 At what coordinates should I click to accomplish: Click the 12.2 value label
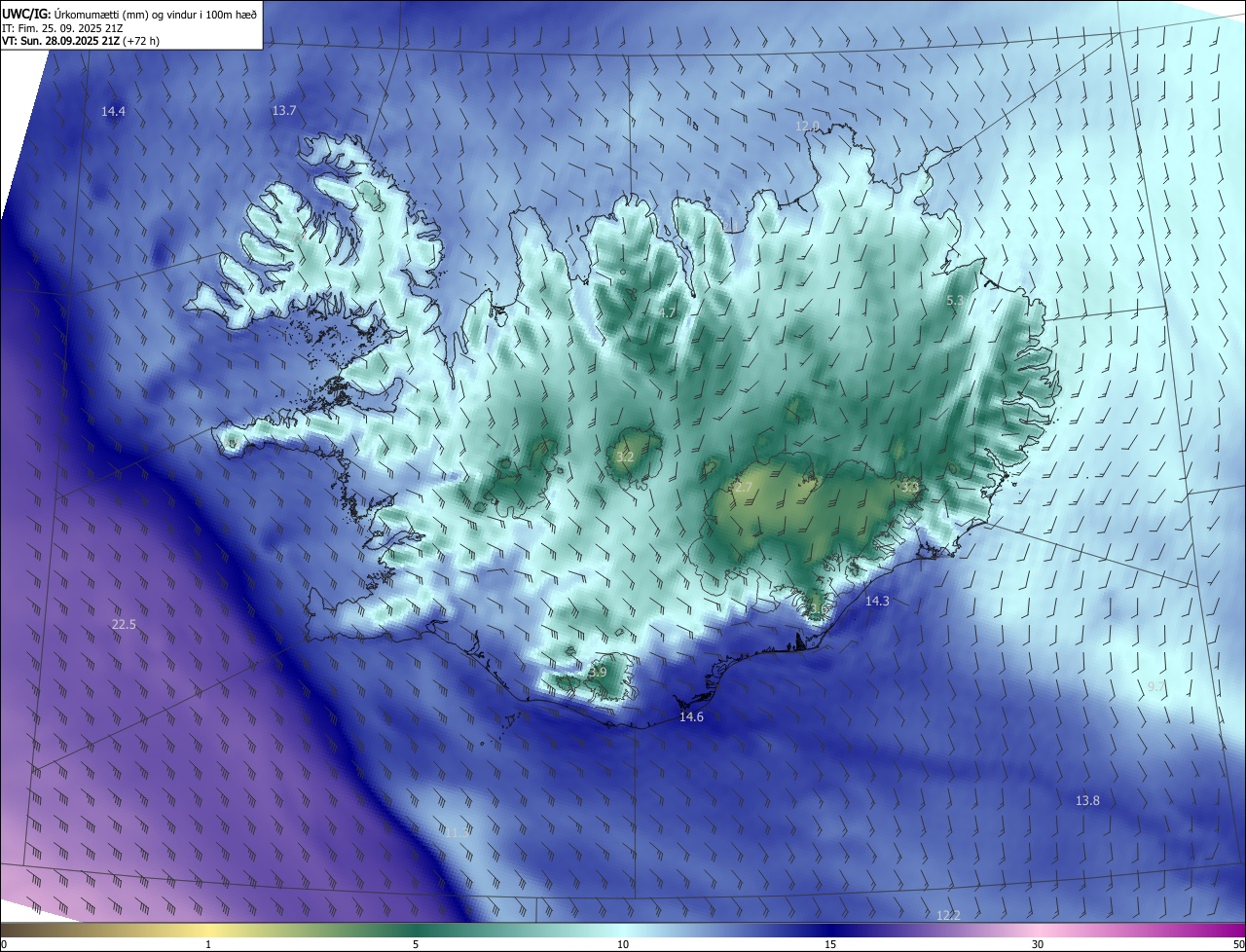coord(948,916)
